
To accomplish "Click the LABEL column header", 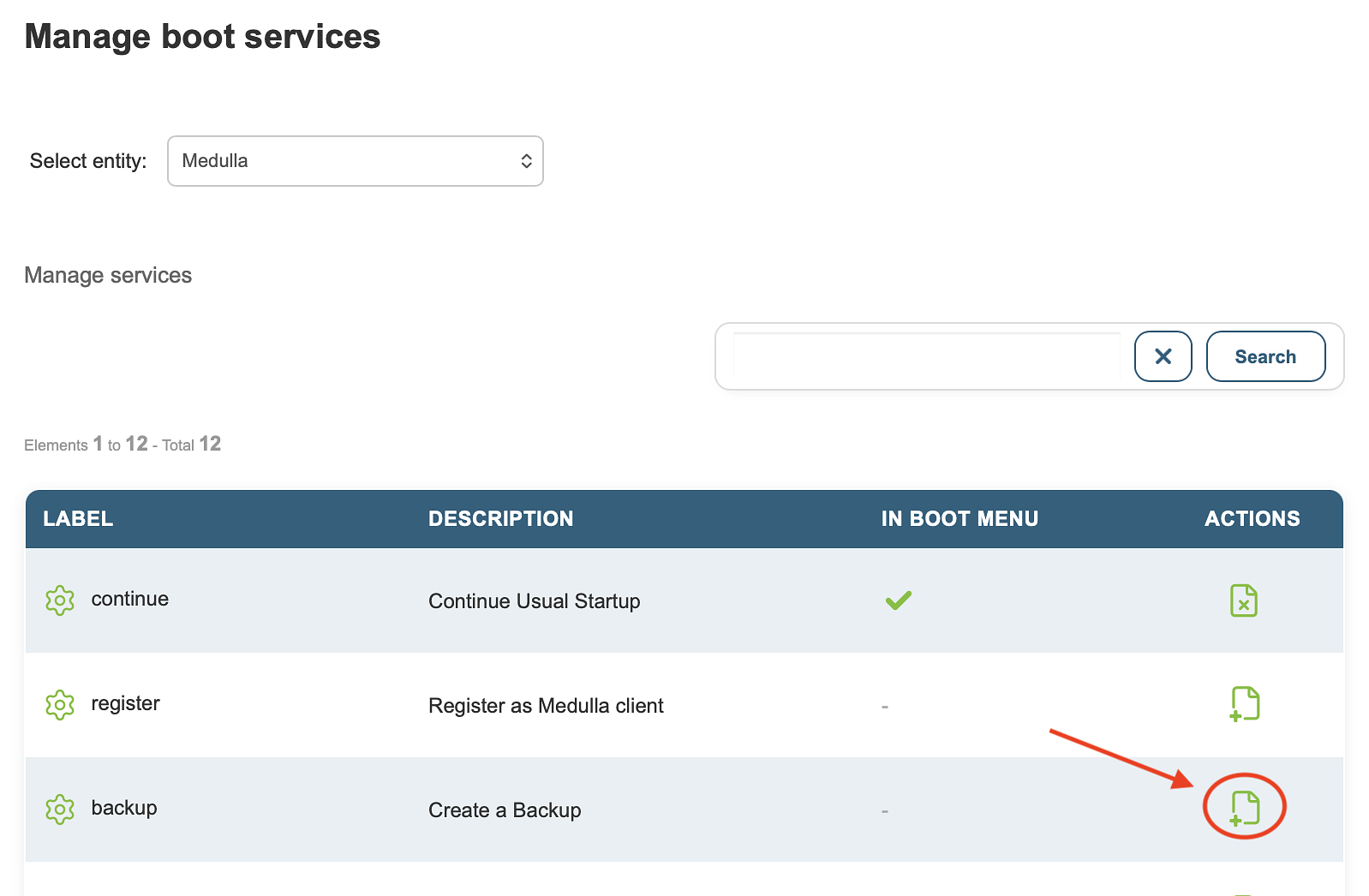I will click(x=78, y=519).
